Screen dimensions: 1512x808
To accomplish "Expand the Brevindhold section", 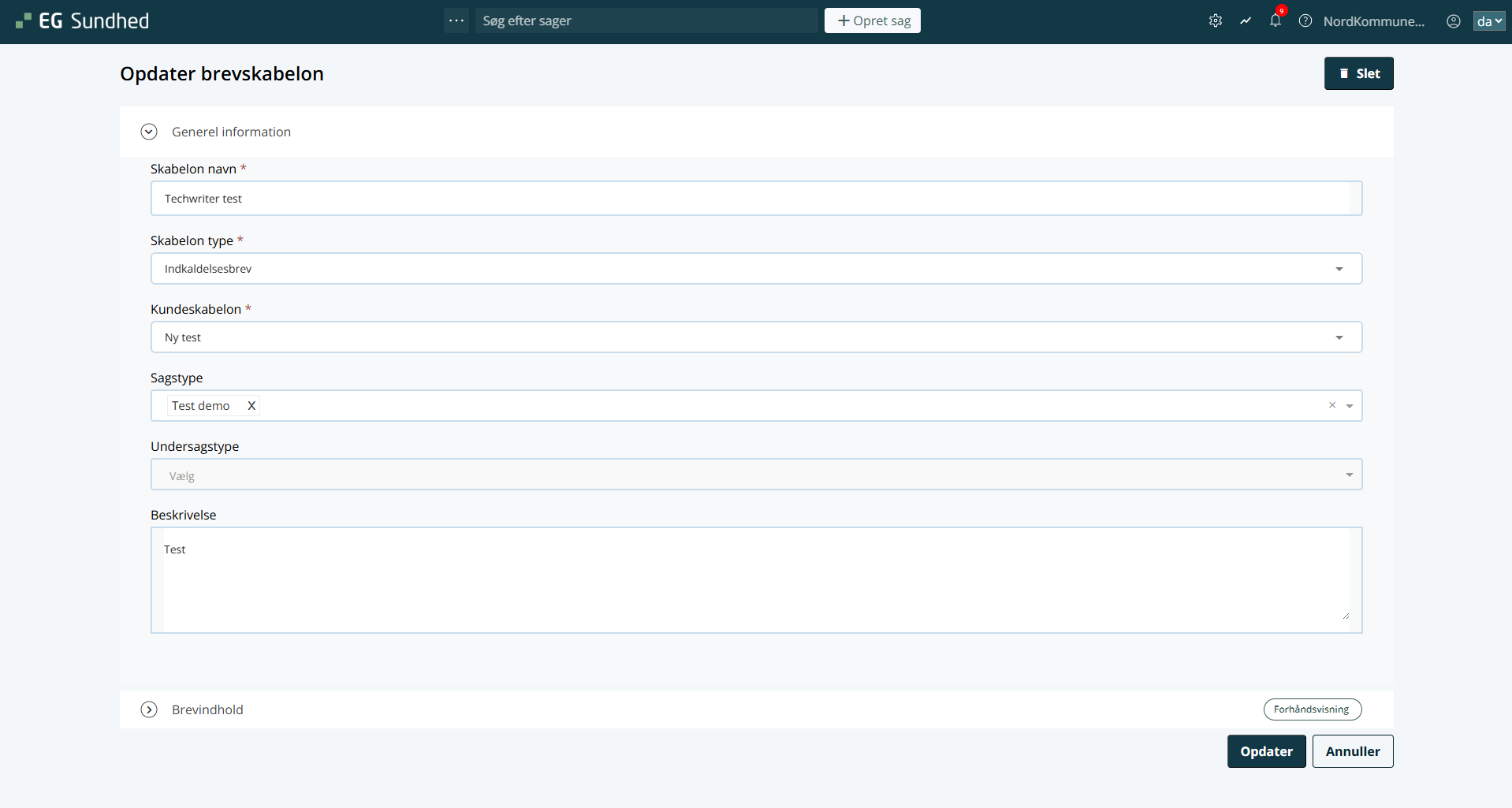I will point(149,709).
